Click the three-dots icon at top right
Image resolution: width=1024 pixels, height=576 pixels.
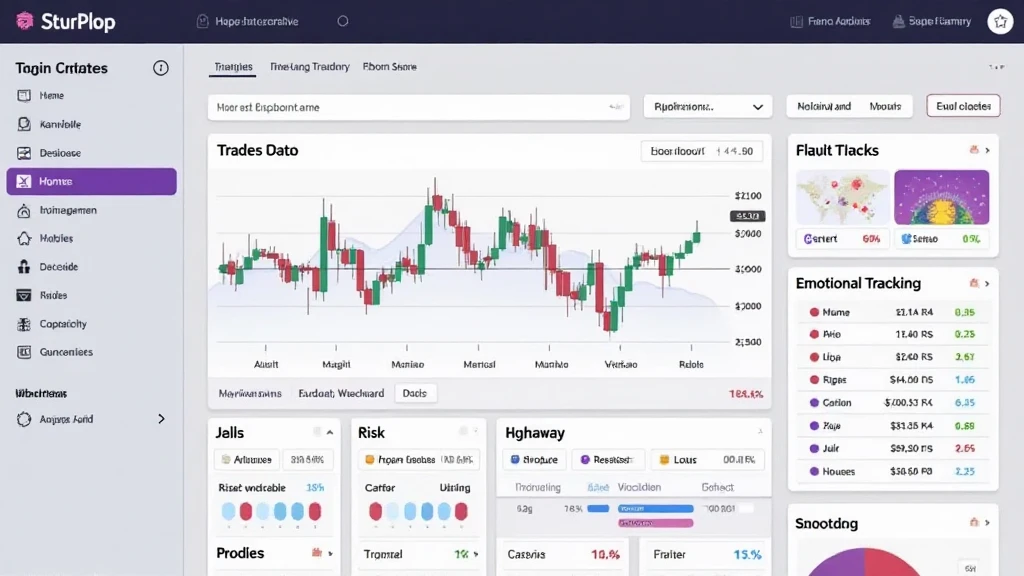click(996, 67)
